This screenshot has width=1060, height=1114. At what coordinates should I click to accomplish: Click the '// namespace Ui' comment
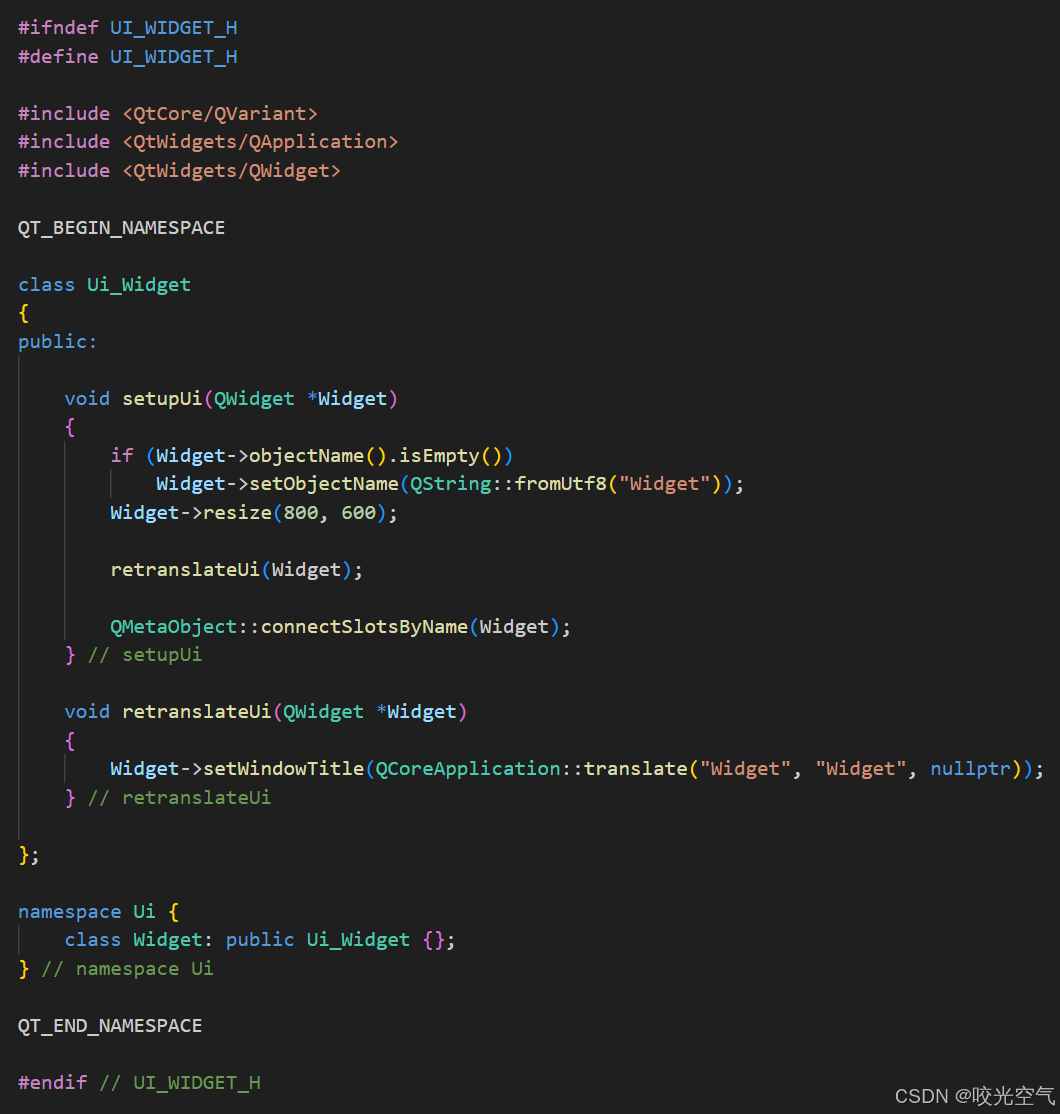[128, 969]
